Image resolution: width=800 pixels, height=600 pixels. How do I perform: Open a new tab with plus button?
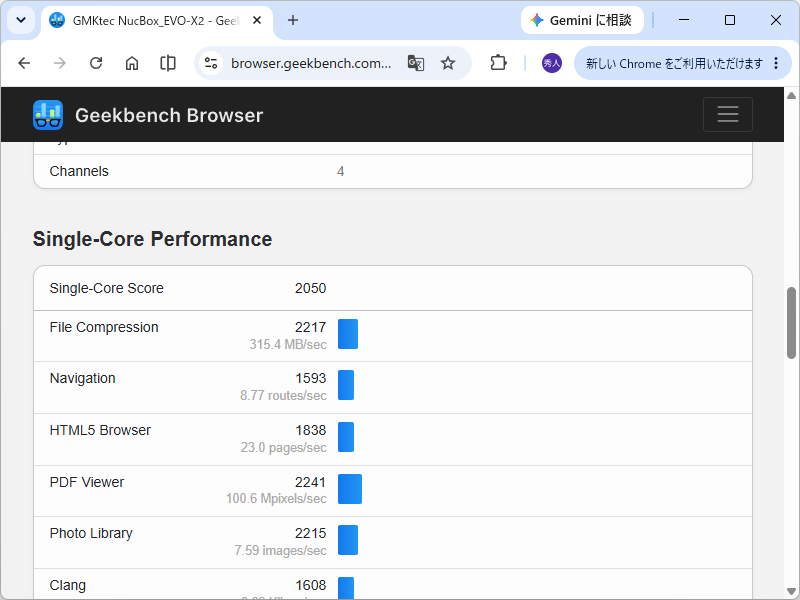[x=293, y=20]
